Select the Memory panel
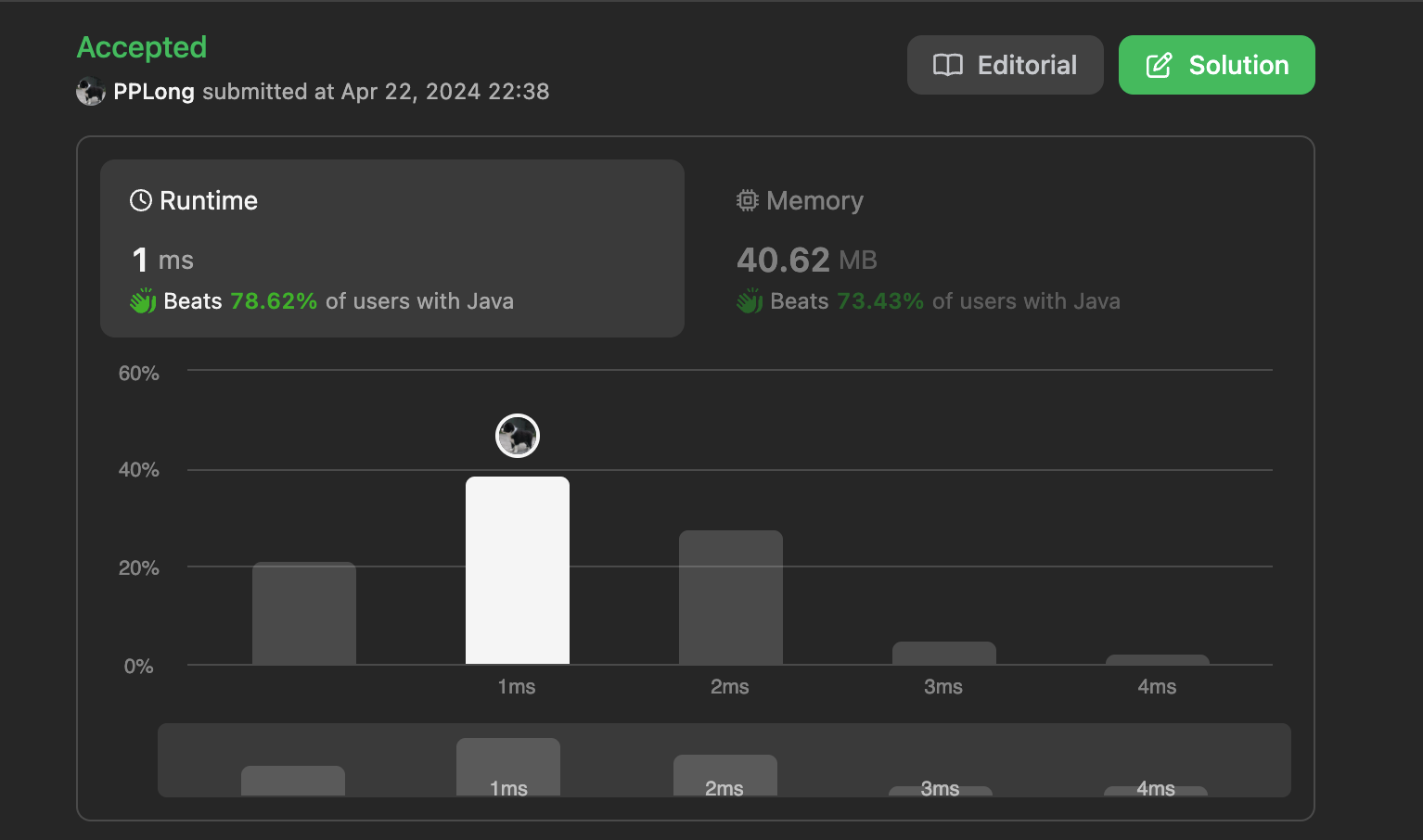Viewport: 1423px width, 840px height. [999, 248]
